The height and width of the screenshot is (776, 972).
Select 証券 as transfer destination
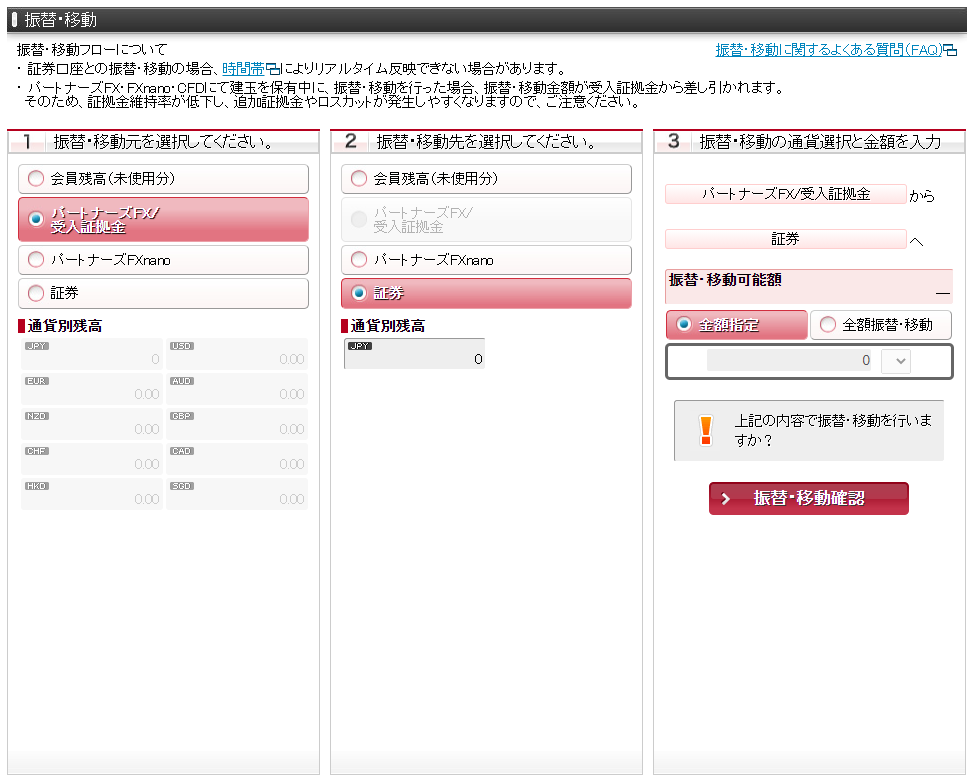[x=487, y=293]
